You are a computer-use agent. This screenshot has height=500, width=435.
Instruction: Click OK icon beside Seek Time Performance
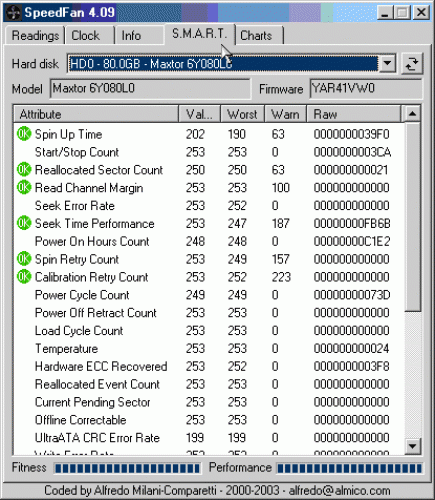click(x=24, y=223)
